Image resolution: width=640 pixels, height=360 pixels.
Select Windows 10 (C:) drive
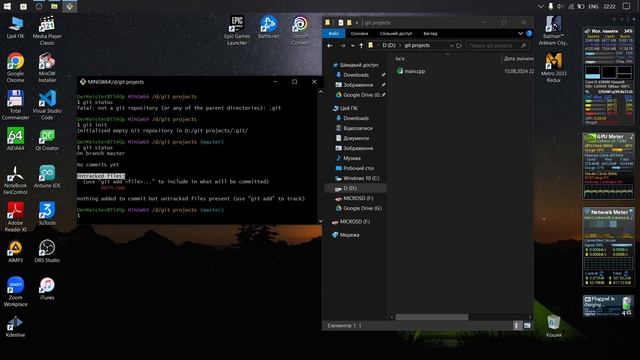pyautogui.click(x=357, y=178)
